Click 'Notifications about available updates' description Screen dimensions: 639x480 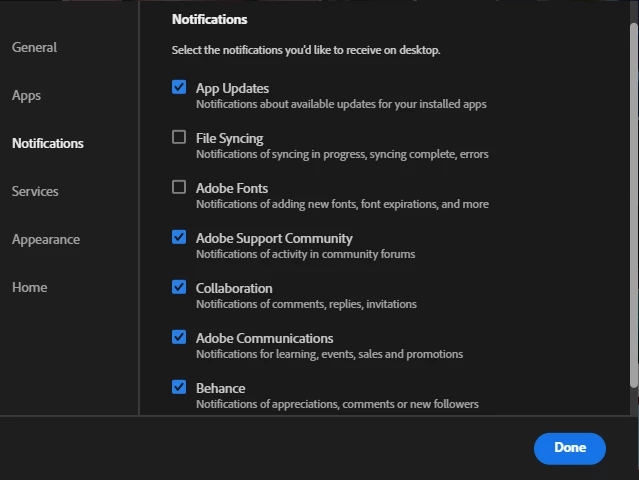pyautogui.click(x=341, y=104)
